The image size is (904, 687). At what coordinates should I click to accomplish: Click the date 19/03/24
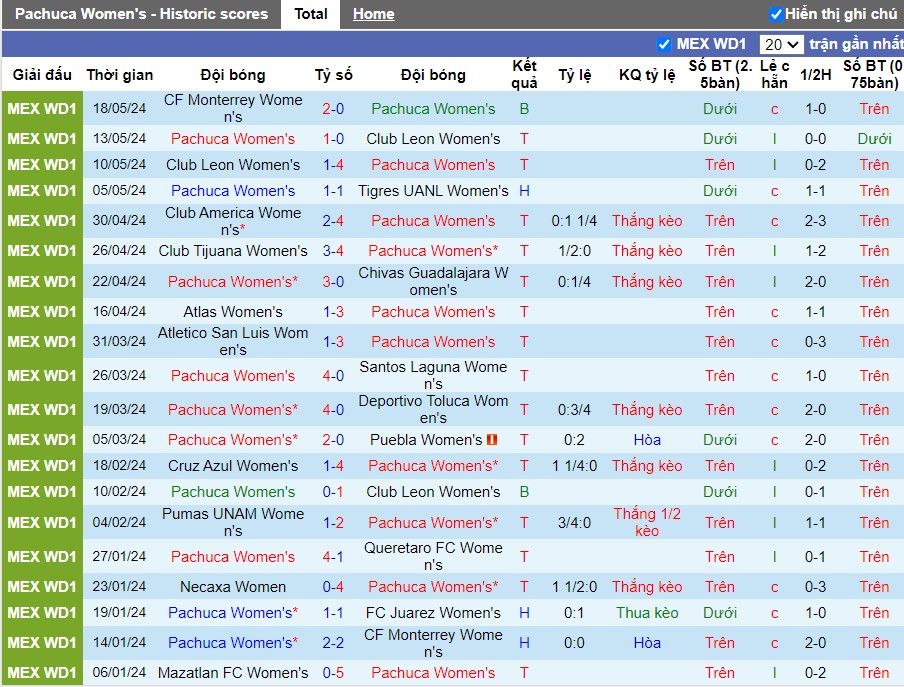(x=119, y=410)
